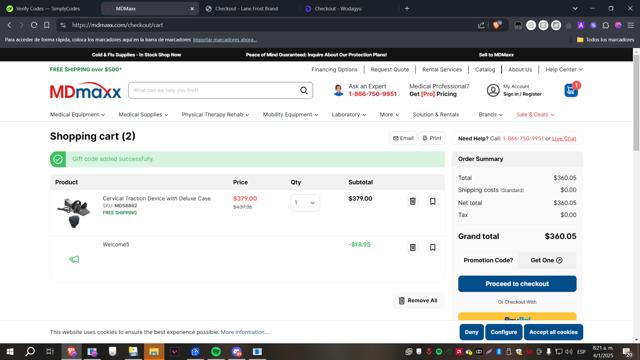This screenshot has width=640, height=360.
Task: Open the Cervical Traction Device product link
Action: tap(157, 198)
